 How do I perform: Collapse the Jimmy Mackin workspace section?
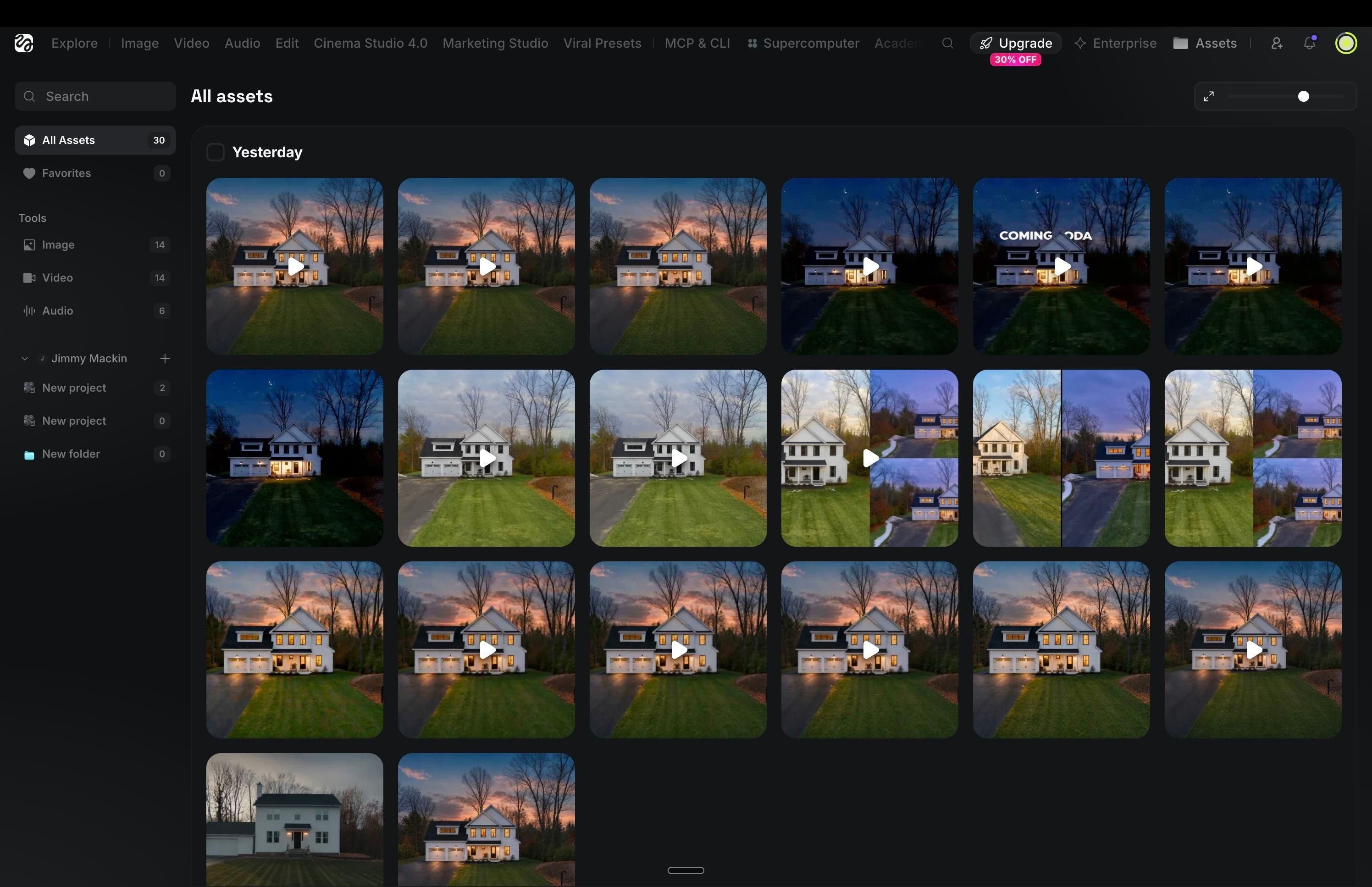point(25,359)
